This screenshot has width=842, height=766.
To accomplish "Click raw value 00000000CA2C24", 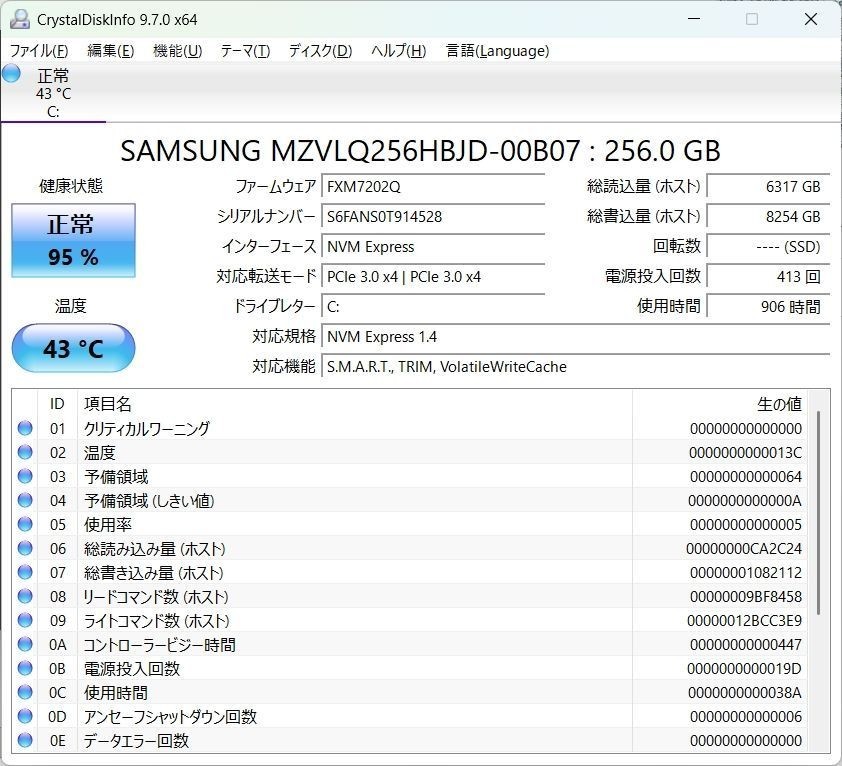I will [x=744, y=548].
